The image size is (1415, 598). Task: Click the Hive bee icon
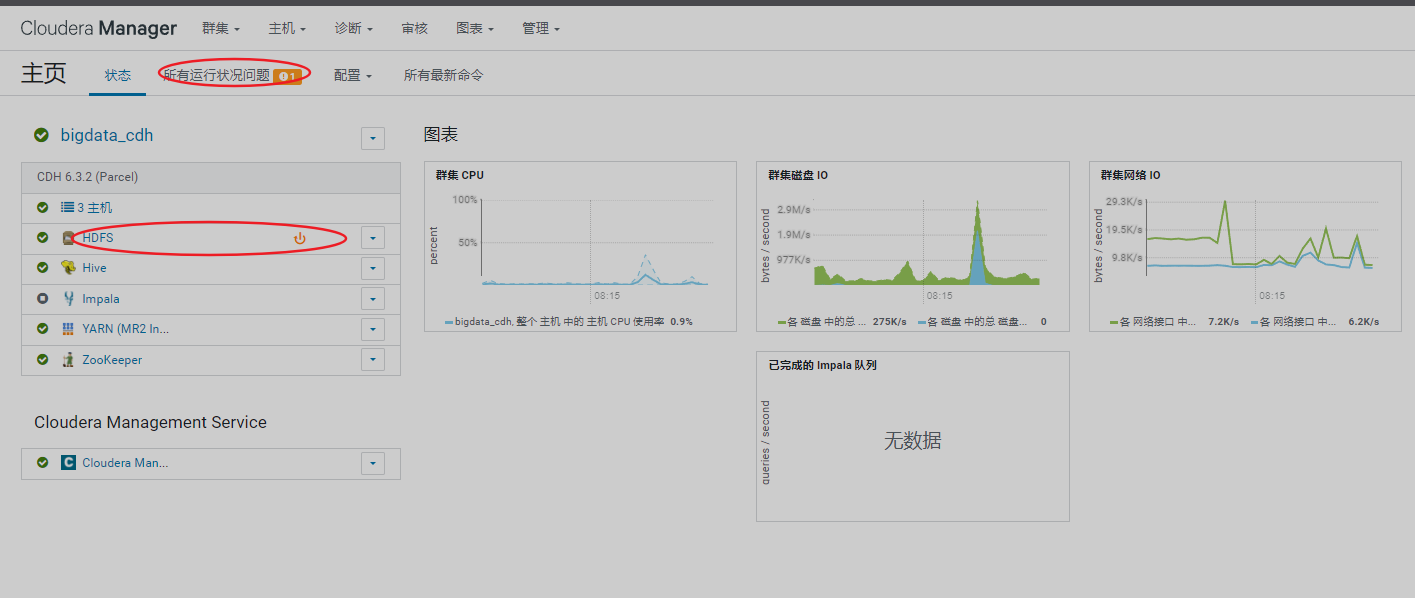pyautogui.click(x=68, y=268)
